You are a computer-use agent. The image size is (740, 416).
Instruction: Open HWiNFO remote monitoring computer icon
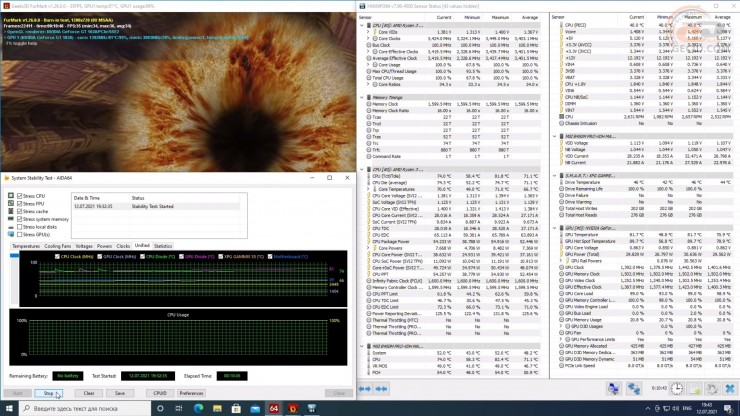(614, 388)
